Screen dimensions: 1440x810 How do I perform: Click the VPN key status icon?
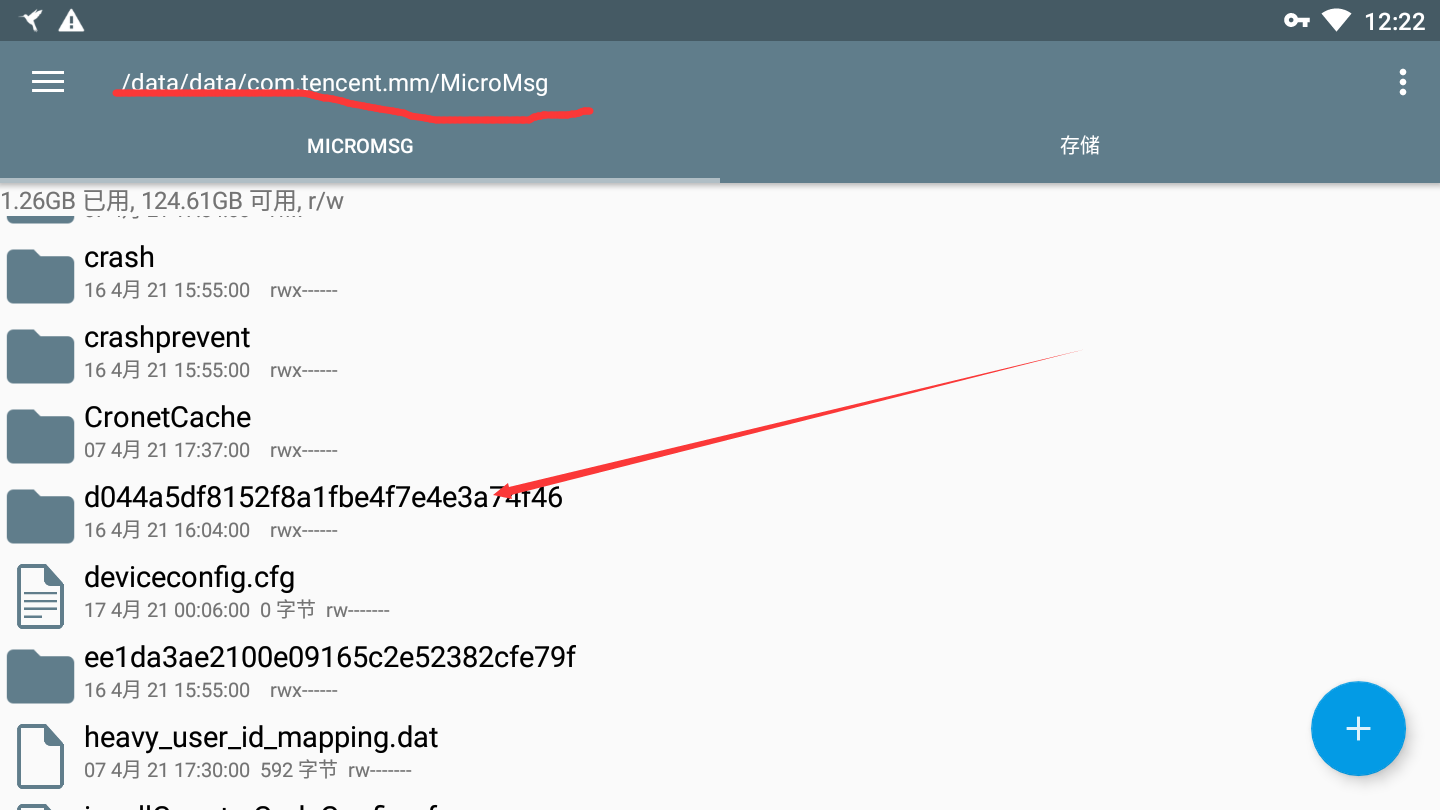[x=1297, y=20]
